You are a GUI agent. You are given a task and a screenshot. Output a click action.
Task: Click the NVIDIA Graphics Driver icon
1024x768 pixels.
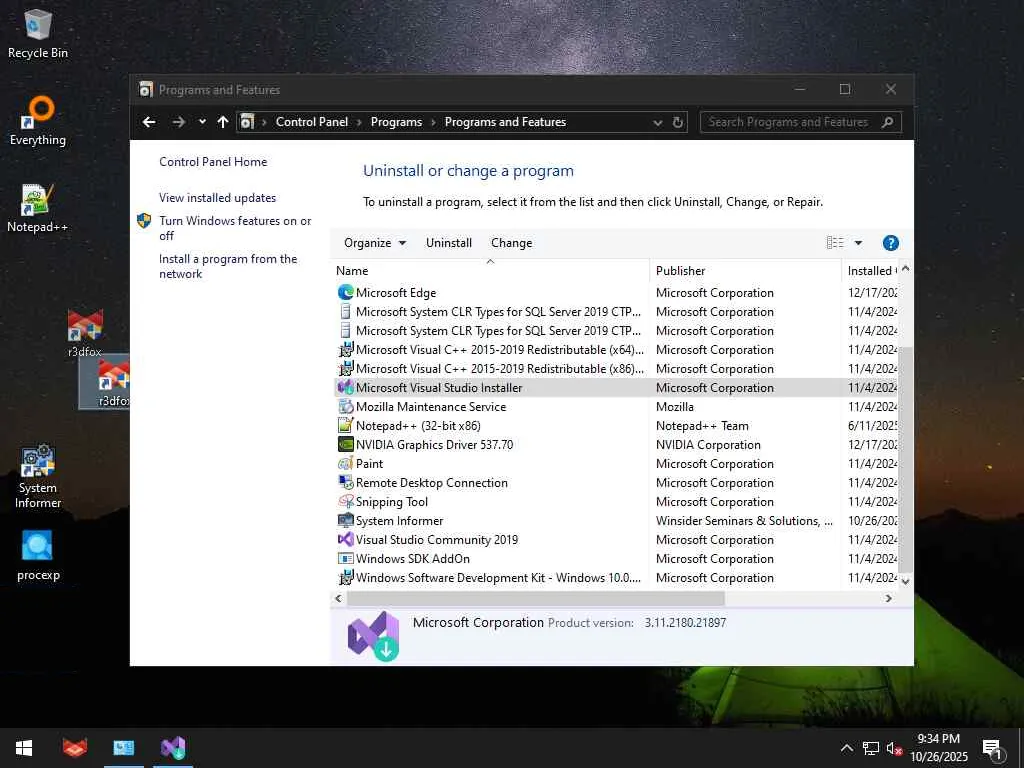tap(345, 444)
